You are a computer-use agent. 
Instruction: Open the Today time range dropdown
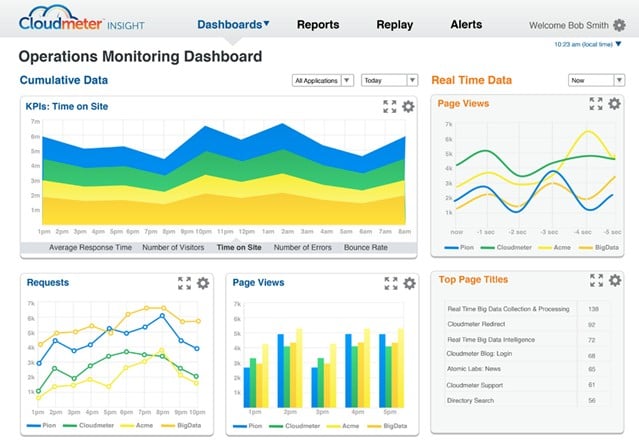(389, 80)
